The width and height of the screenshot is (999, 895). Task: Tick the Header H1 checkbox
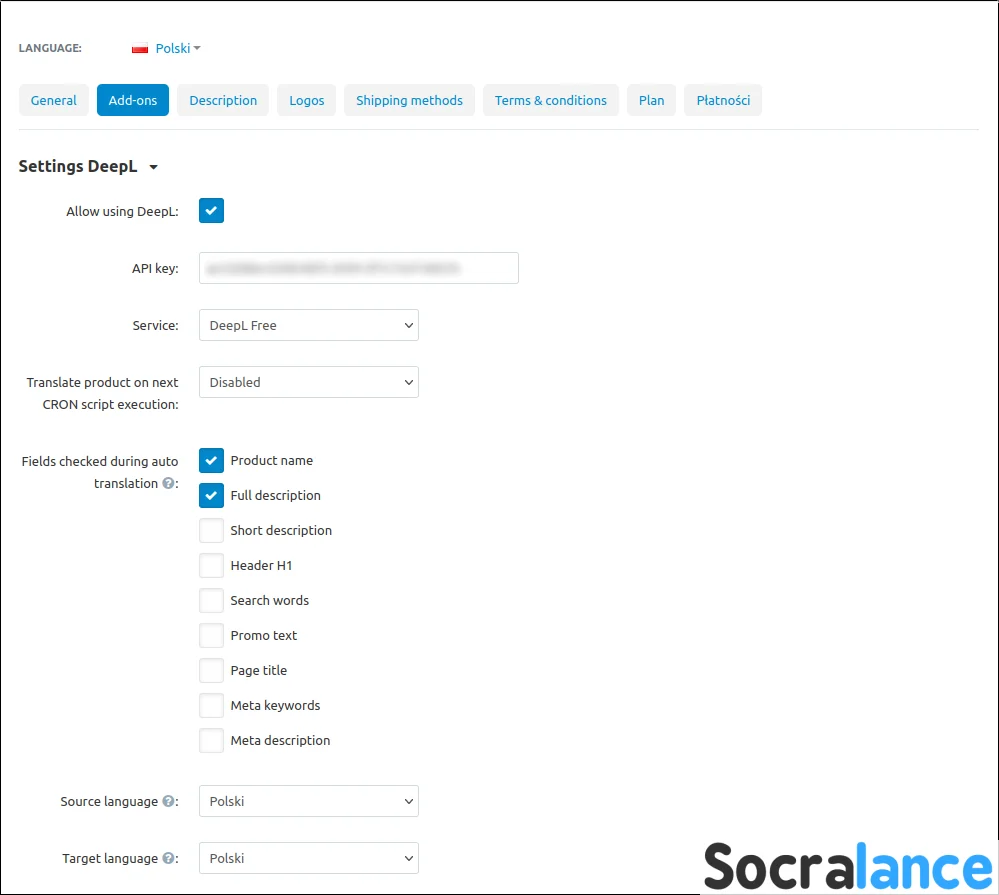pyautogui.click(x=212, y=566)
